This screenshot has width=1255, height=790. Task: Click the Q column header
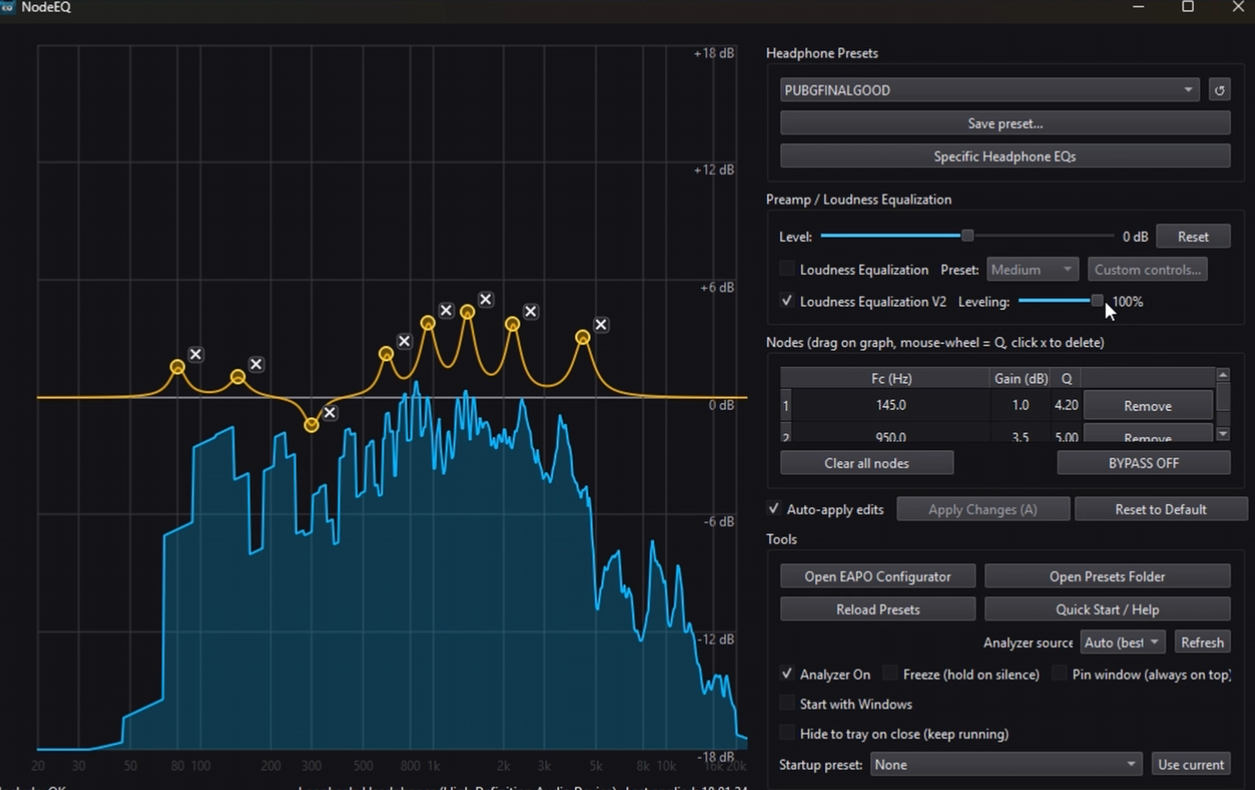click(x=1066, y=379)
